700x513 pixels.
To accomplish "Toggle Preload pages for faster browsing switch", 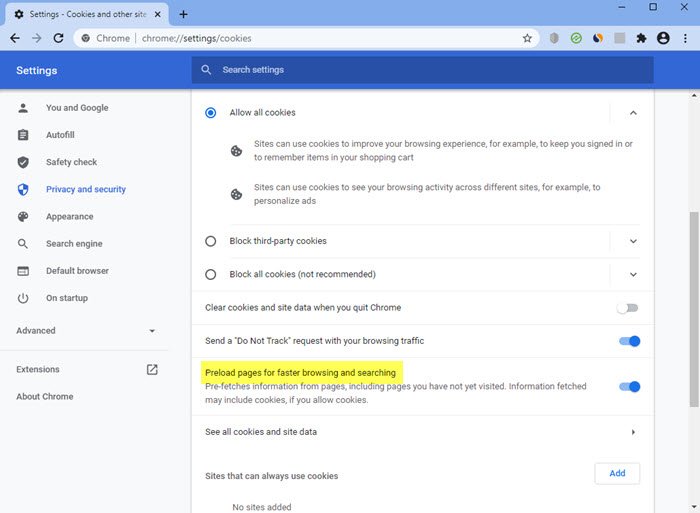I will click(629, 387).
